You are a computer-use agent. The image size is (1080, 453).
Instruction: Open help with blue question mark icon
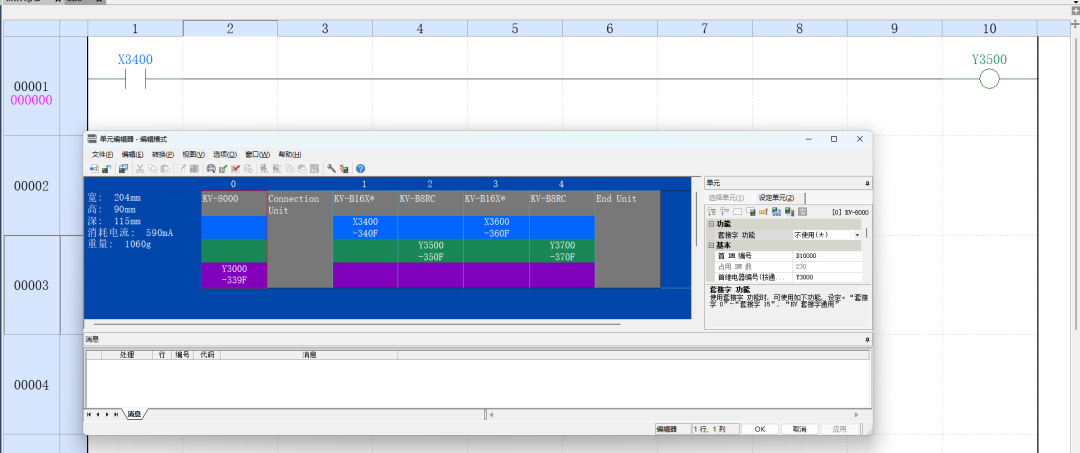pyautogui.click(x=360, y=169)
